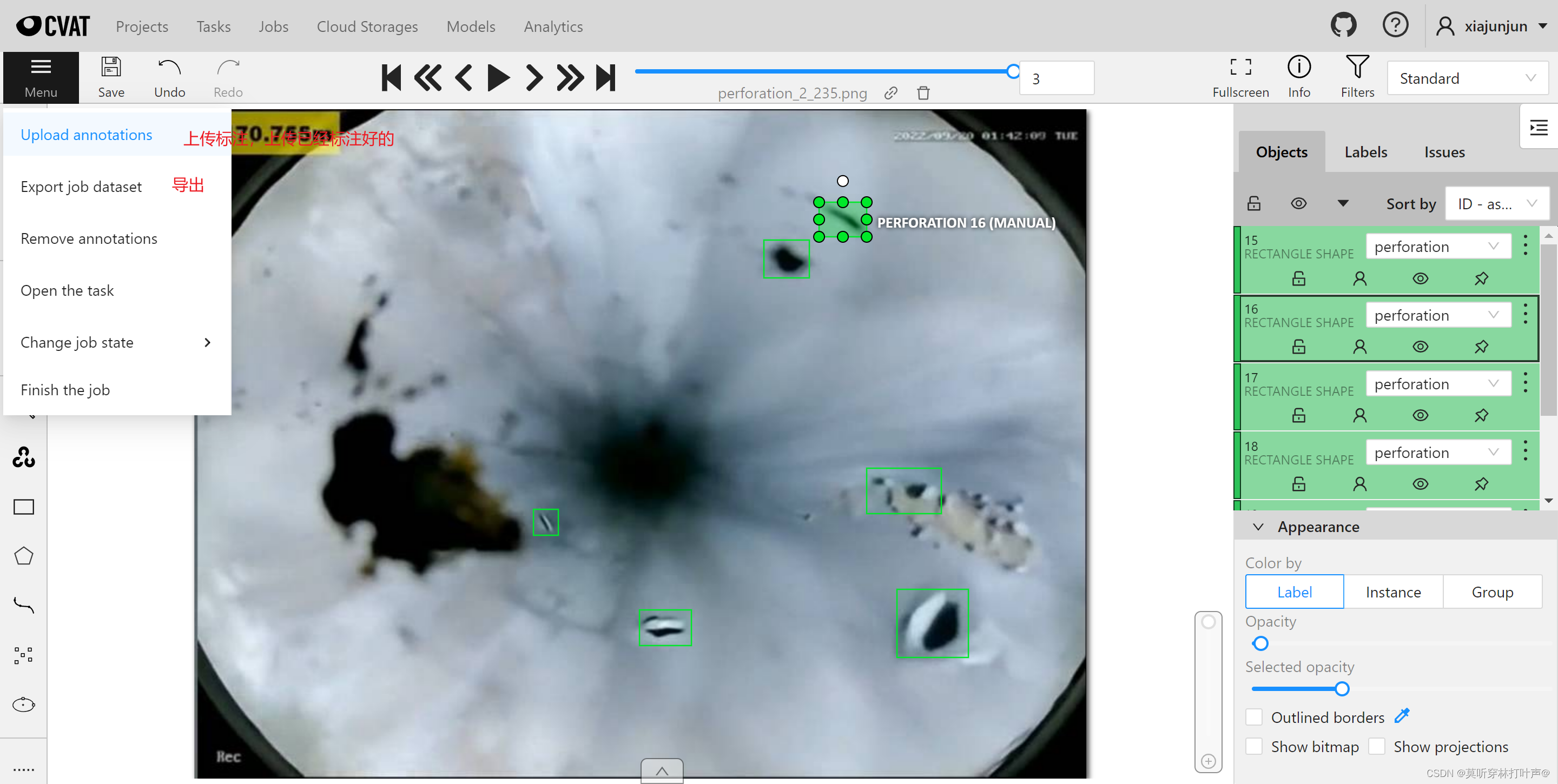This screenshot has width=1558, height=784.
Task: Toggle occluded property for object 16
Action: [1359, 347]
